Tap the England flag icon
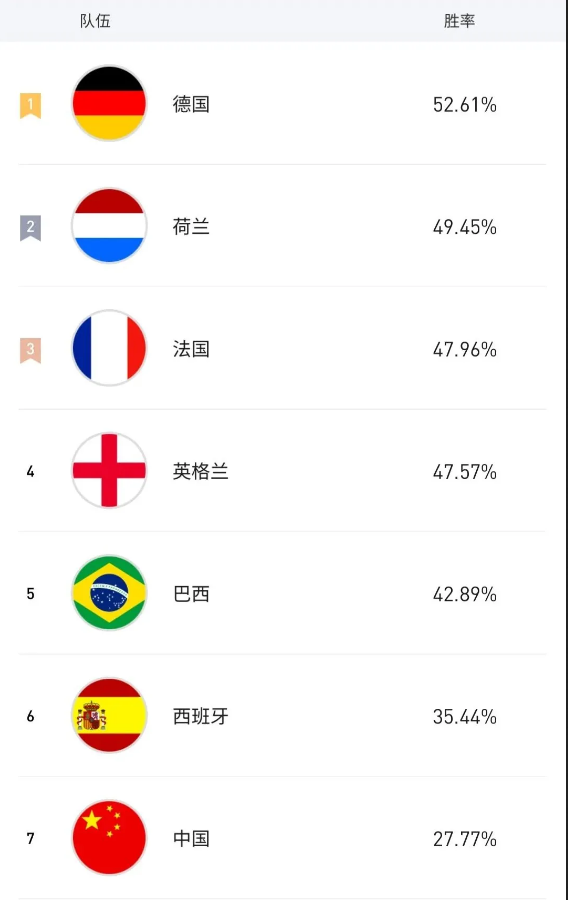This screenshot has height=900, width=568. pyautogui.click(x=109, y=471)
